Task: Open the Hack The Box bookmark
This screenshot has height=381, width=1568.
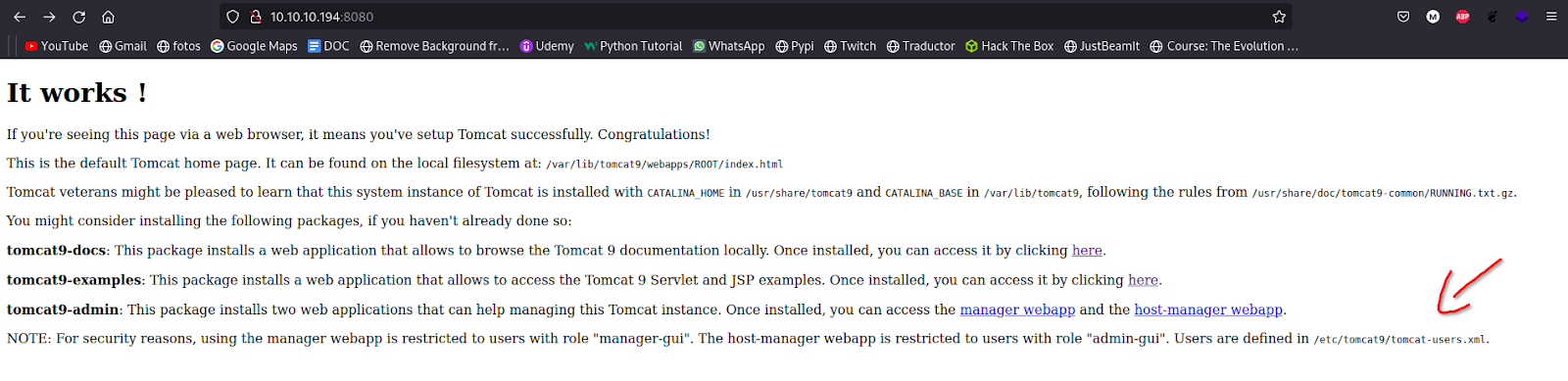Action: [x=1010, y=46]
